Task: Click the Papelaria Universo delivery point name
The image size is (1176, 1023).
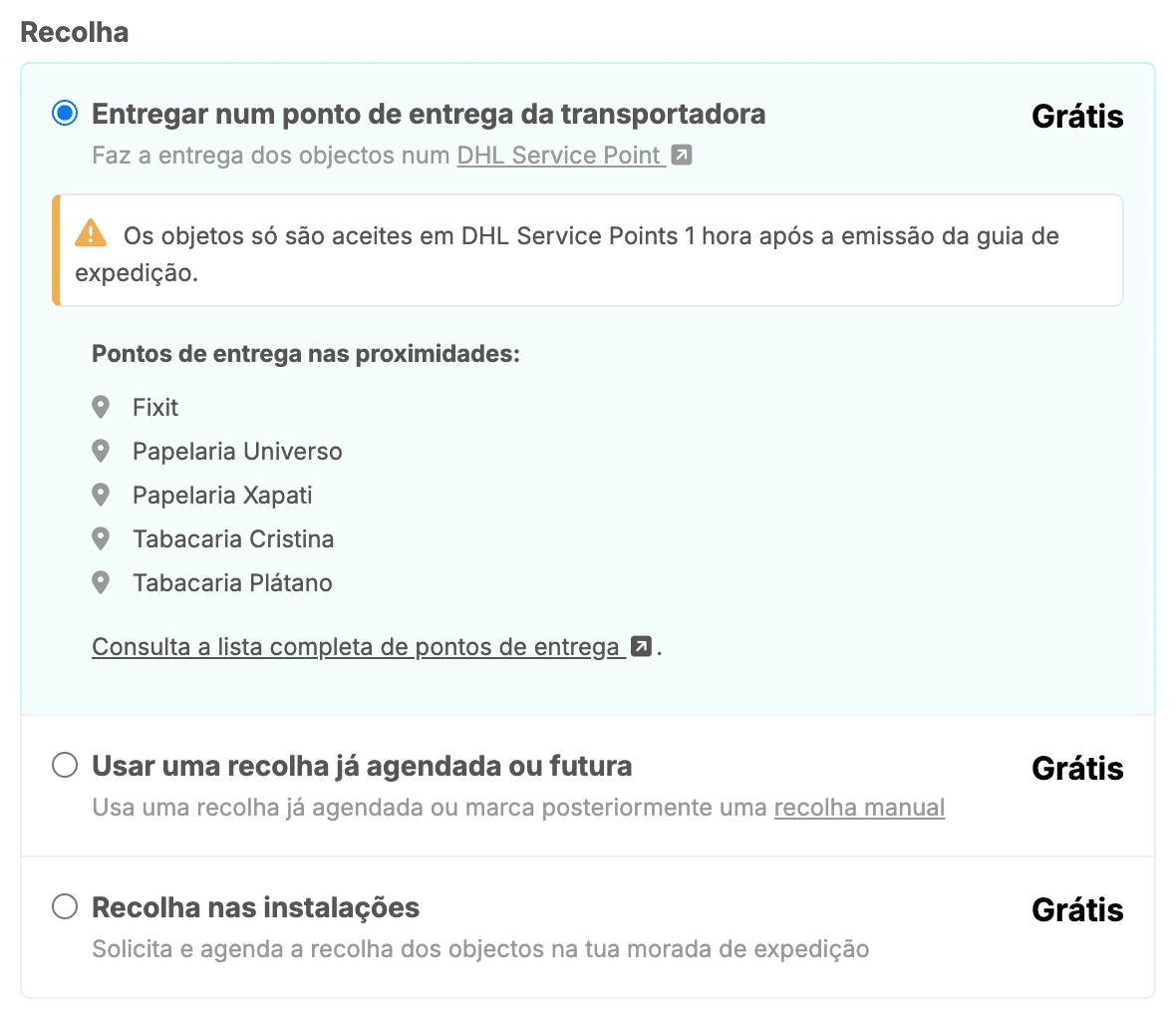Action: point(237,451)
